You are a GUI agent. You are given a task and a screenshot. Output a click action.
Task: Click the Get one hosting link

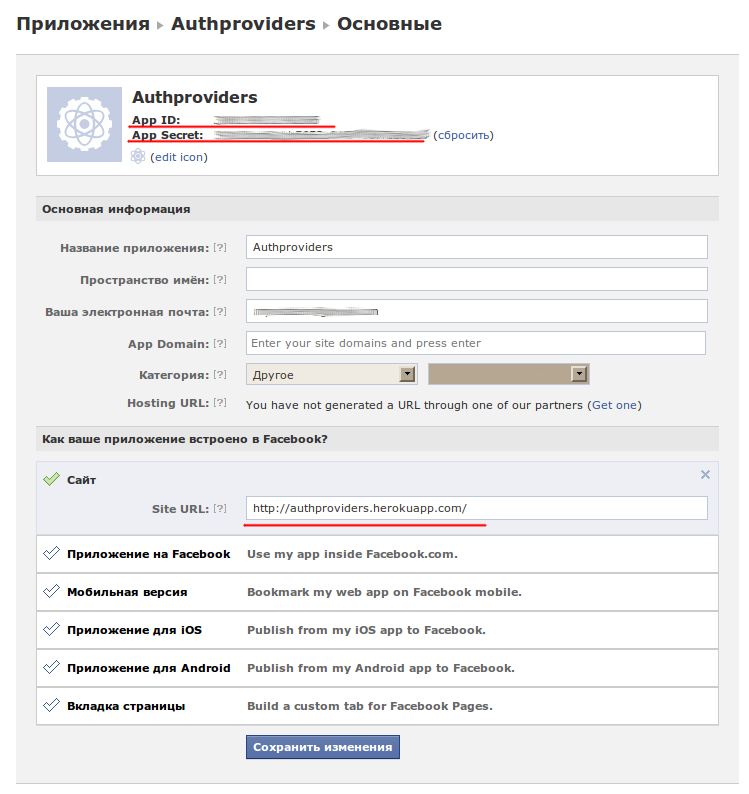[615, 405]
